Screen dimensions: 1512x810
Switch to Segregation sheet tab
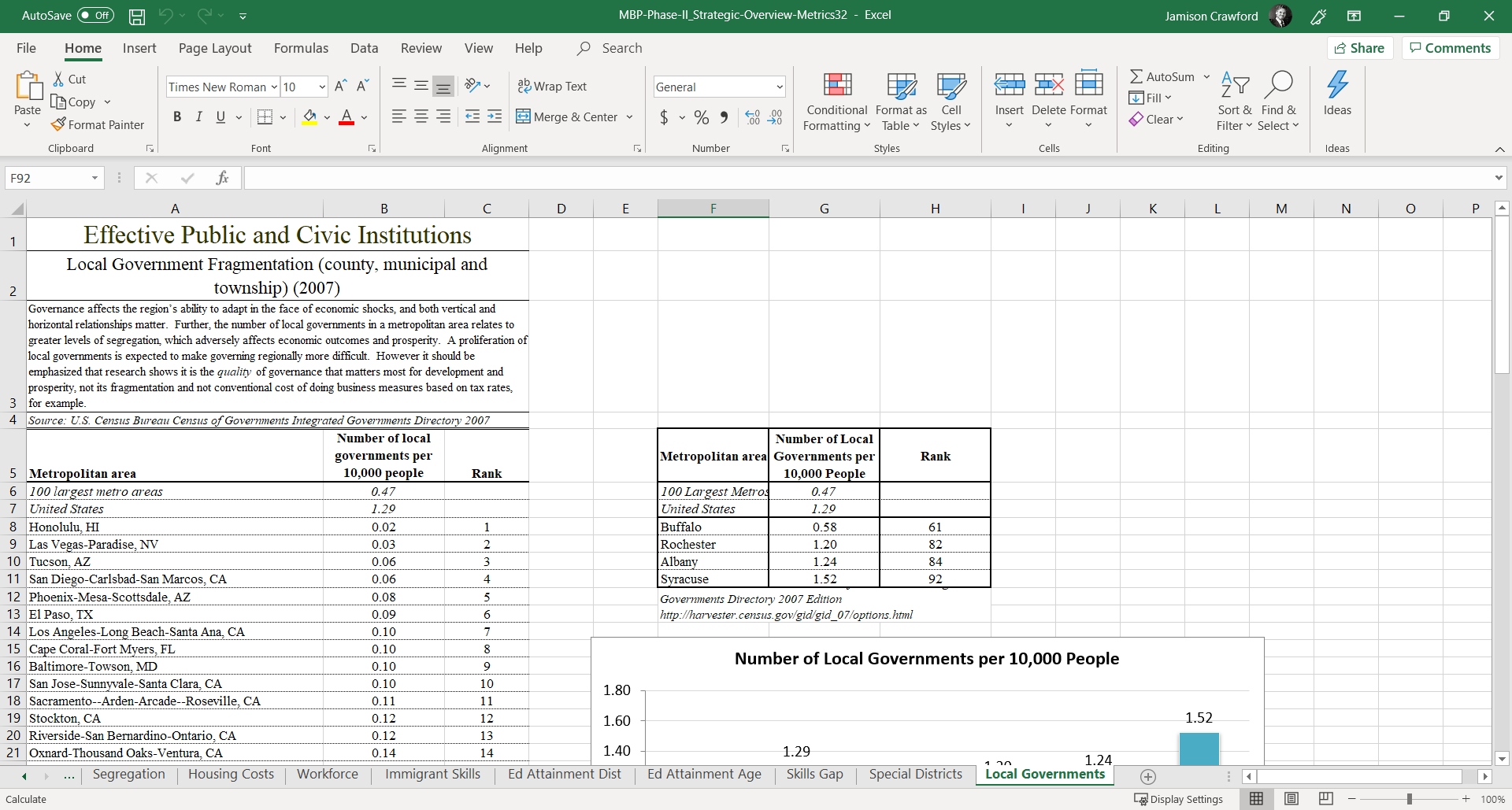tap(129, 775)
